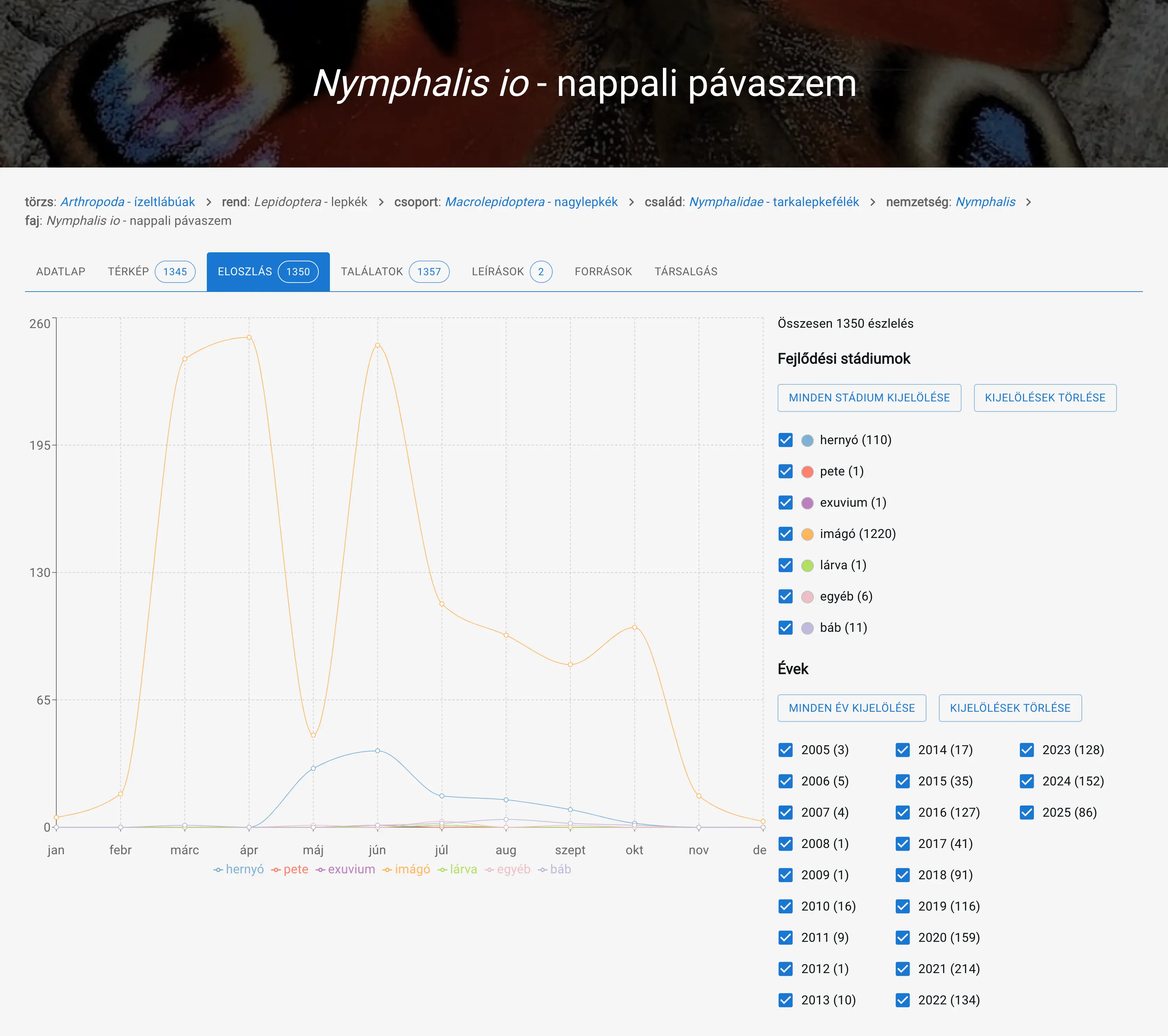Screen dimensions: 1168x1036
Task: Click the chevron after Nymphalis genus
Action: click(1029, 202)
